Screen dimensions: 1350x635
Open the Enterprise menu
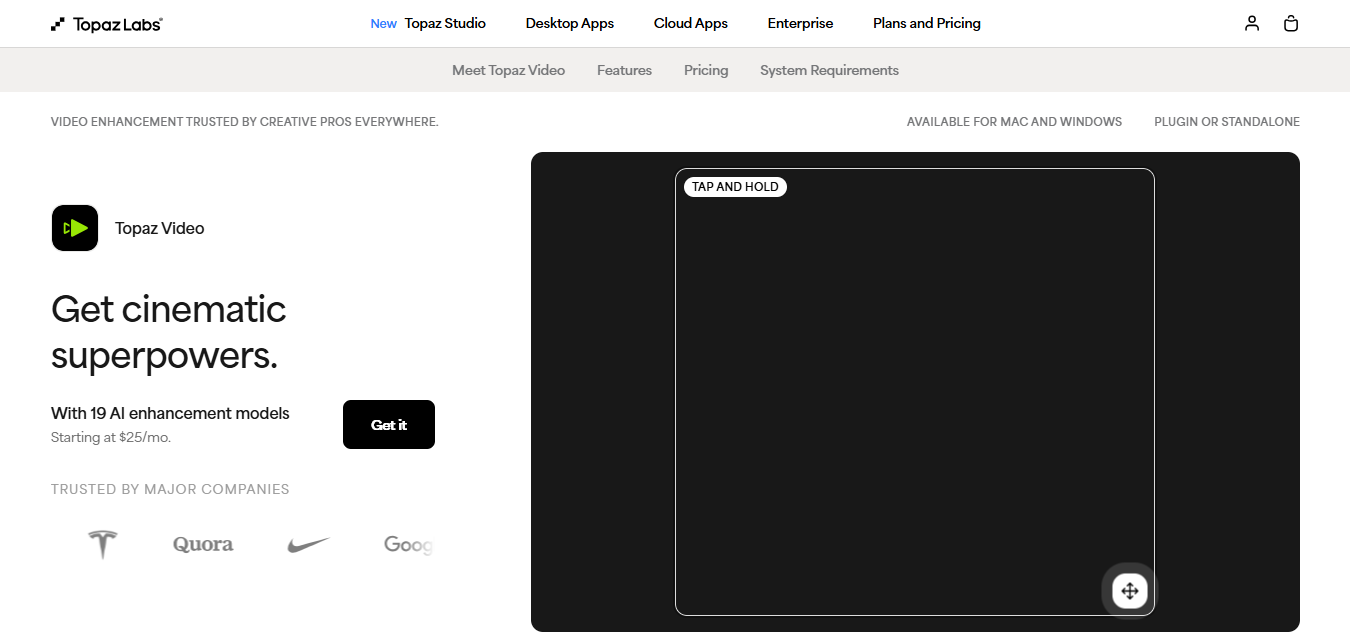click(800, 23)
